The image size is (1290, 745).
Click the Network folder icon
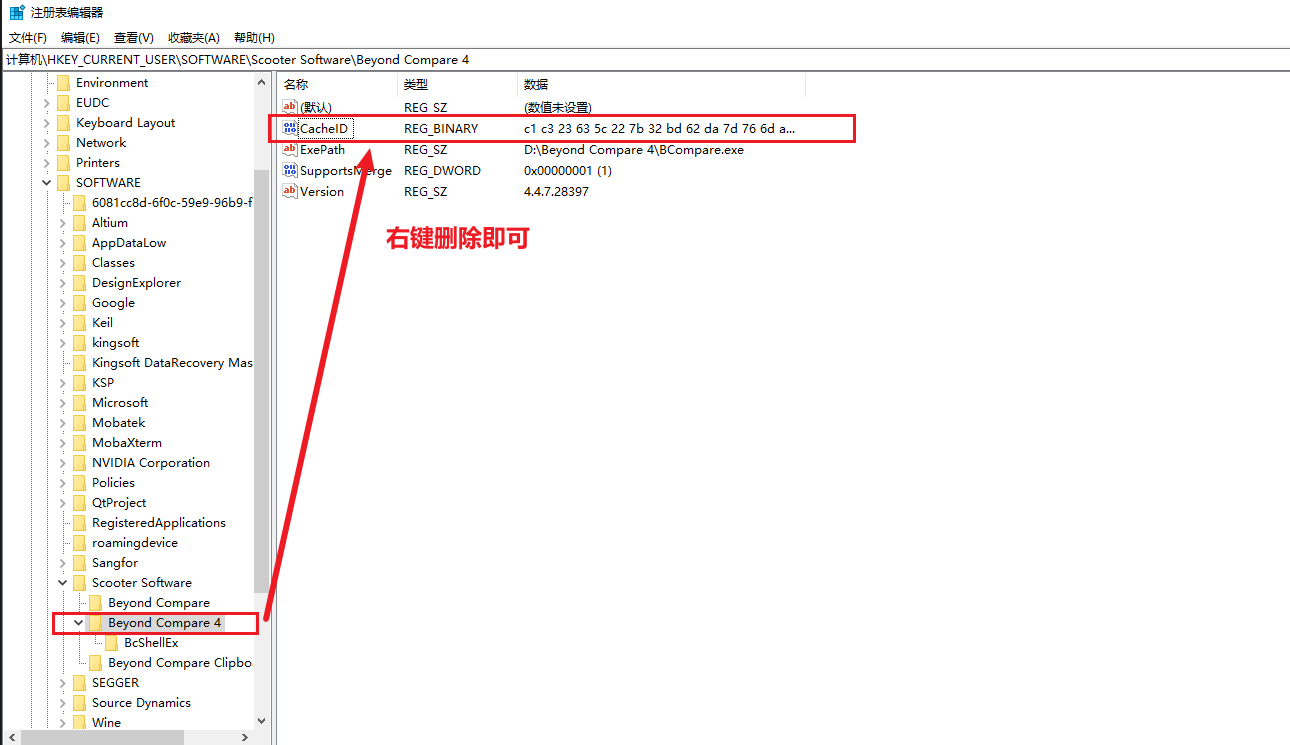click(64, 143)
